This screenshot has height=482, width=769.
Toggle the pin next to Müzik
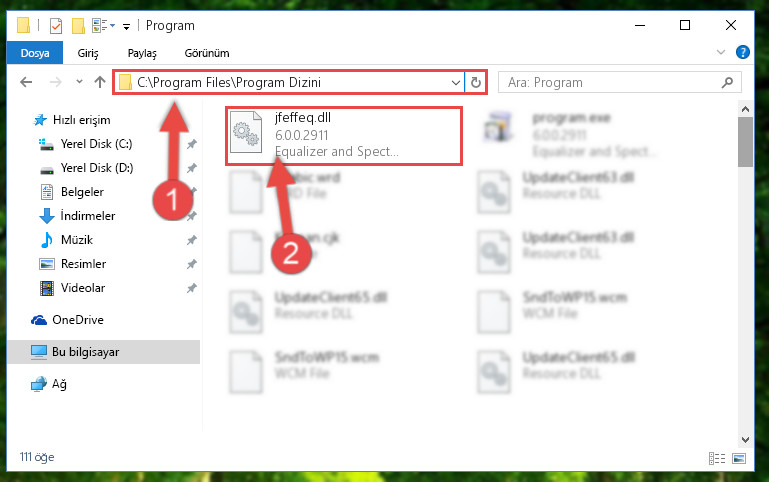(x=191, y=240)
